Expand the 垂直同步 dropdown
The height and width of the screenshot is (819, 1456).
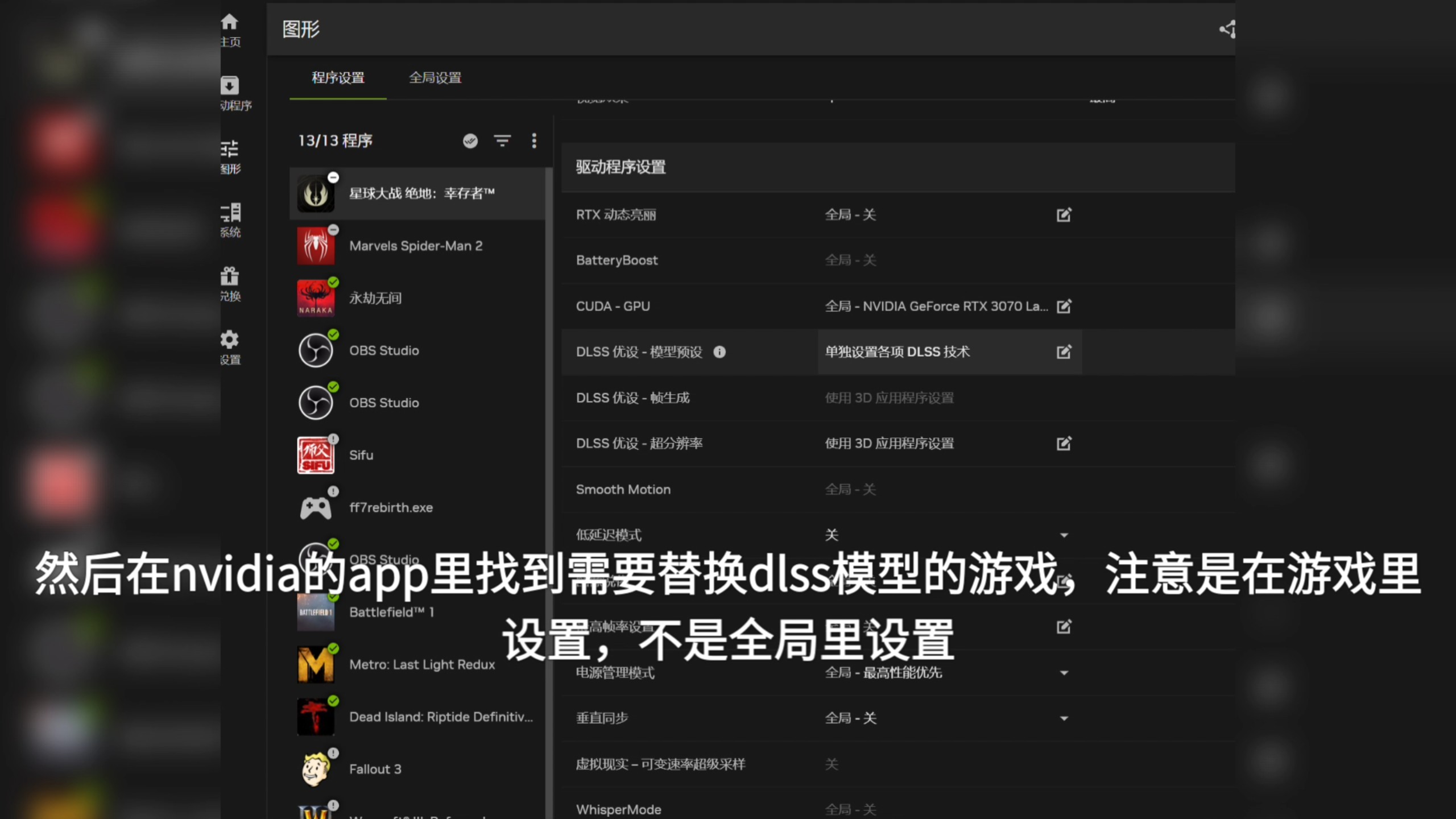1064,718
